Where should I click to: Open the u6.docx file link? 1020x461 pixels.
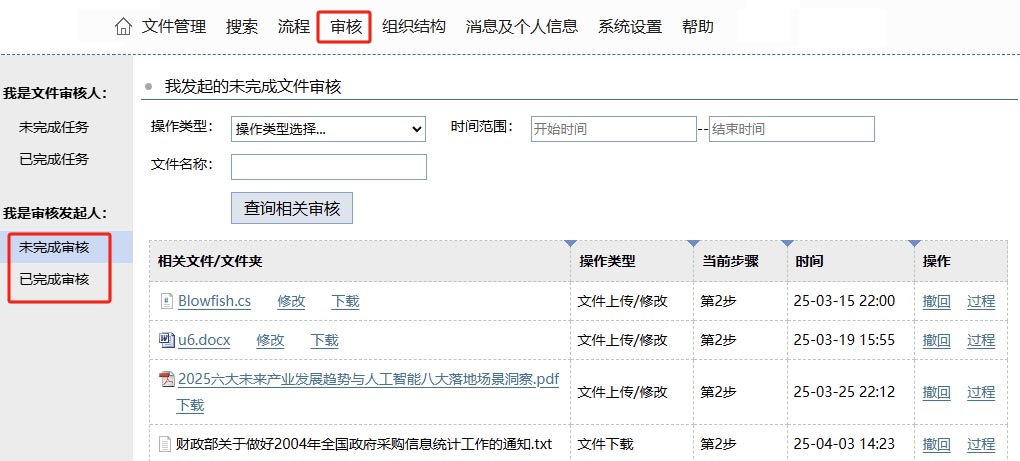coord(204,340)
